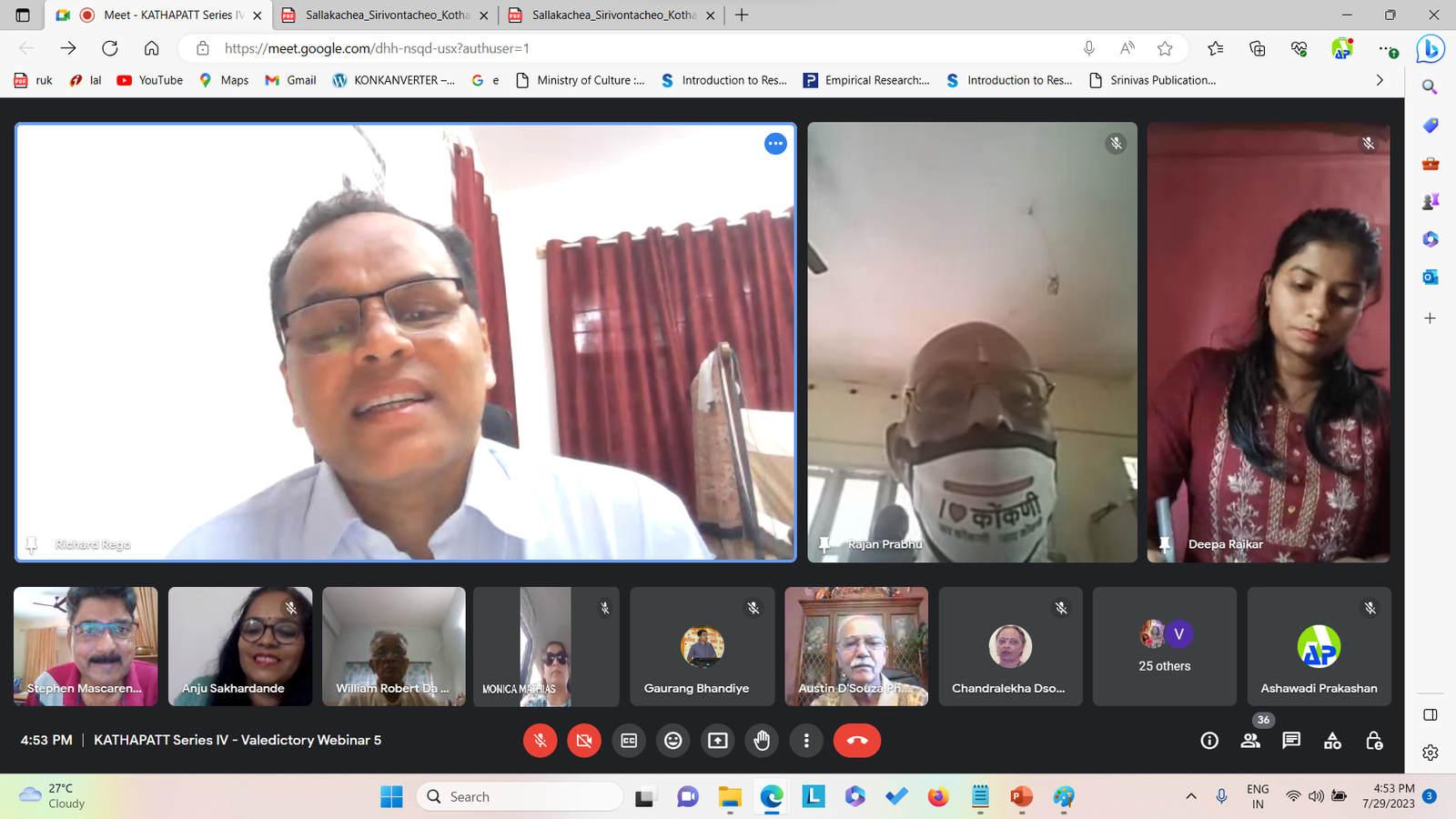
Task: Open more options three-dot menu in Meet
Action: click(806, 741)
